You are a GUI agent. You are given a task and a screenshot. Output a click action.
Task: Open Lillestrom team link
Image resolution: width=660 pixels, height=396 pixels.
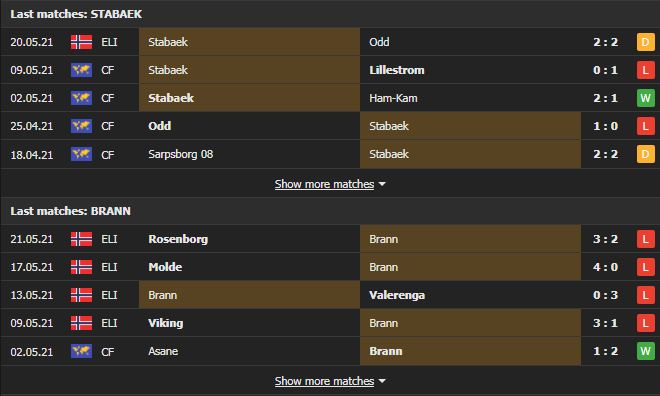(397, 70)
